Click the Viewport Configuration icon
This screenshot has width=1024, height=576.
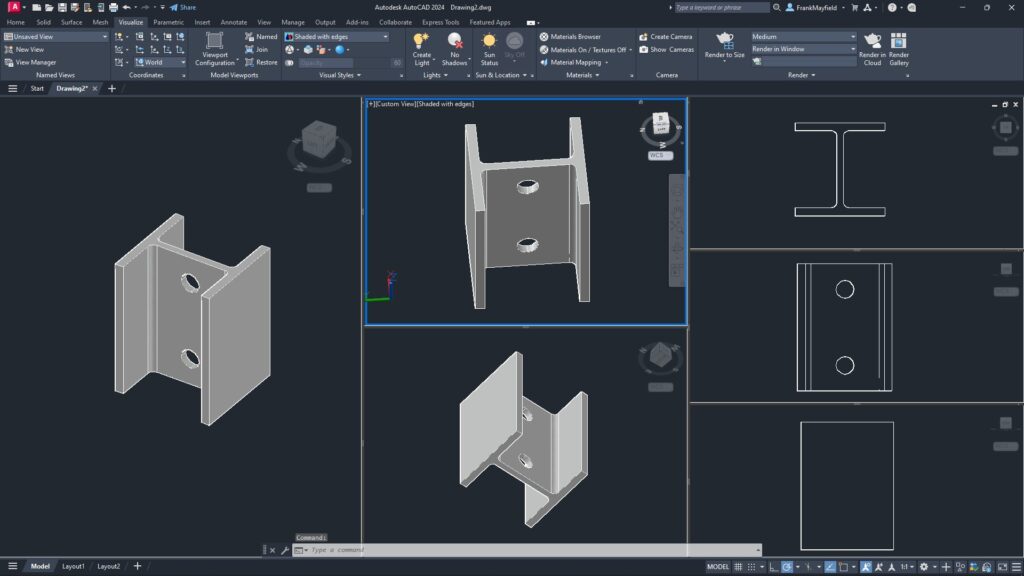(x=214, y=41)
